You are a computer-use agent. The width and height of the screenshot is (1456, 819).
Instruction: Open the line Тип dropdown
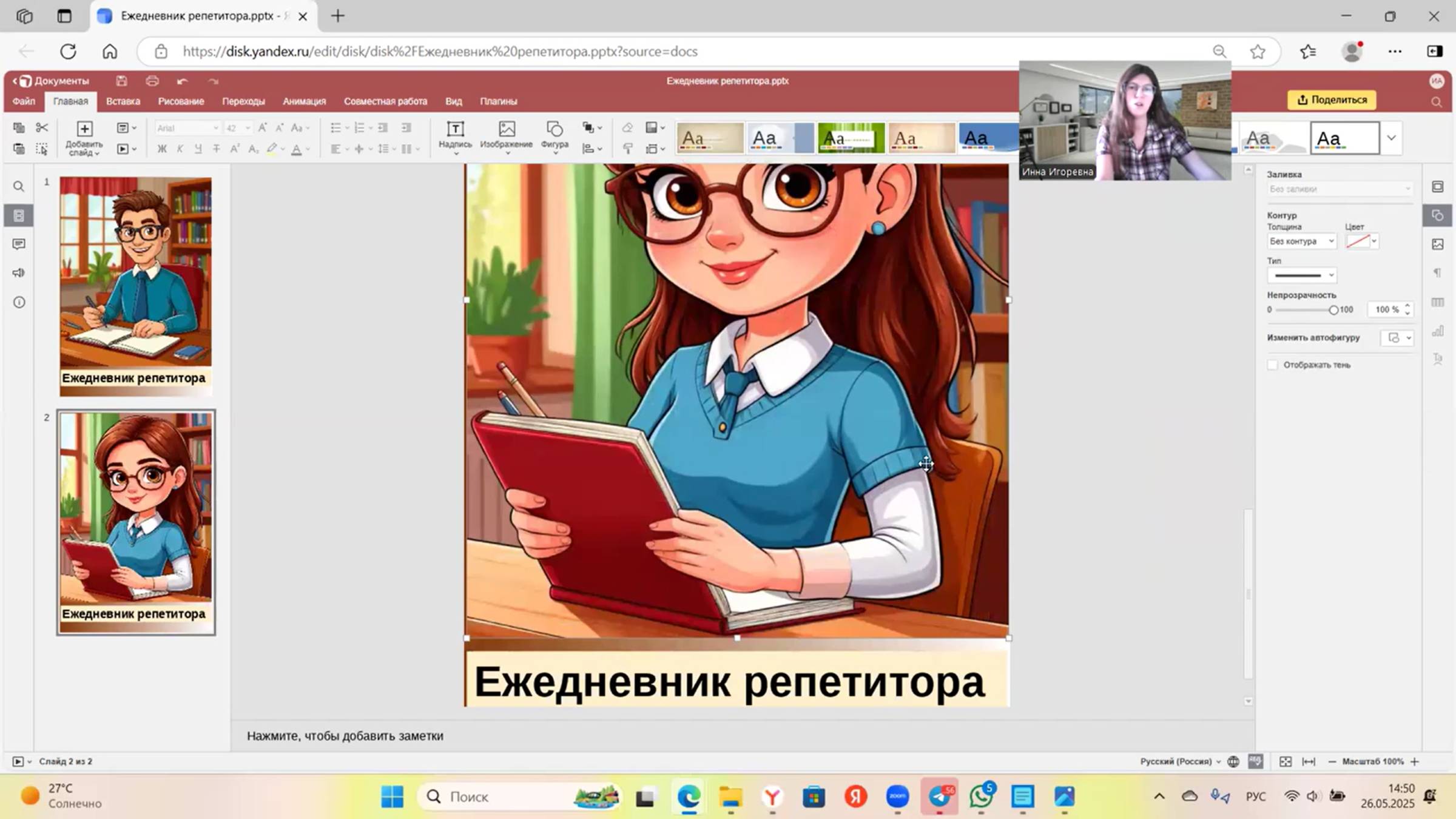[x=1301, y=275]
